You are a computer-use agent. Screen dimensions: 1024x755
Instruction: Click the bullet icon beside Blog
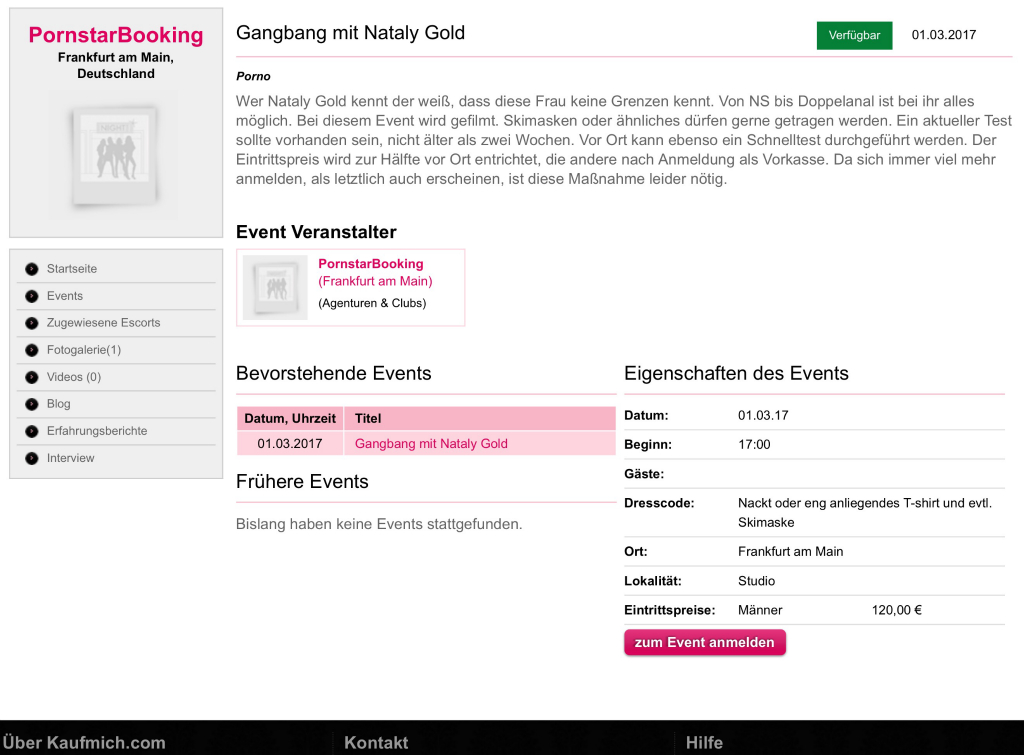click(x=31, y=404)
